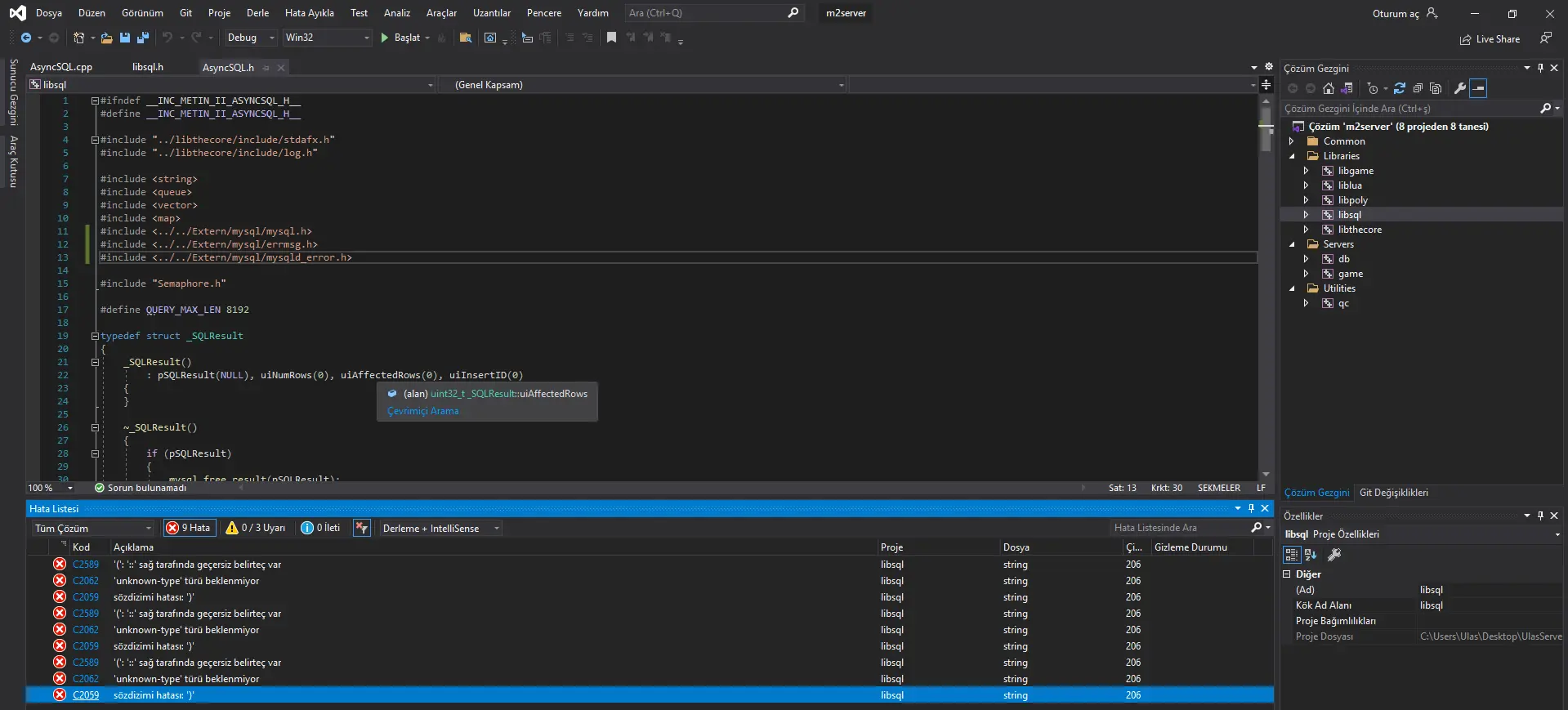1568x710 pixels.
Task: Click the Çevrimiçi Arama link in tooltip
Action: click(422, 411)
